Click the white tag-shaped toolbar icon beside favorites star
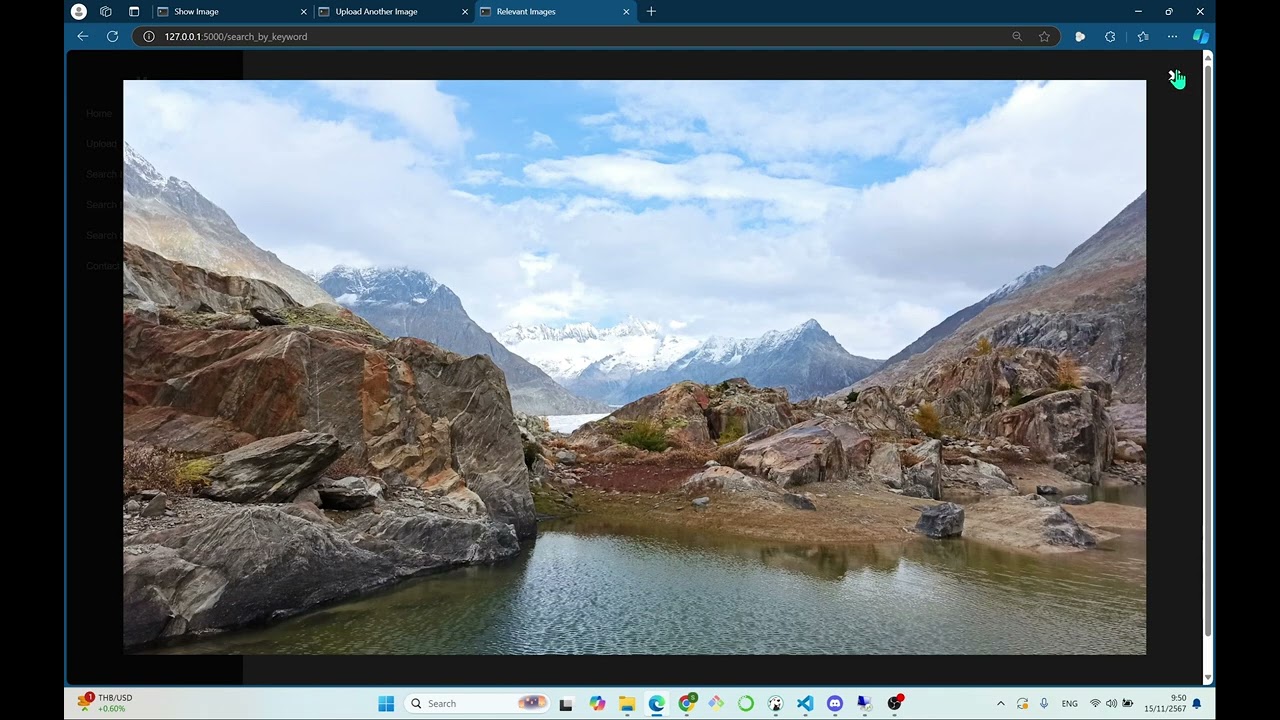This screenshot has height=720, width=1280. [x=1080, y=36]
